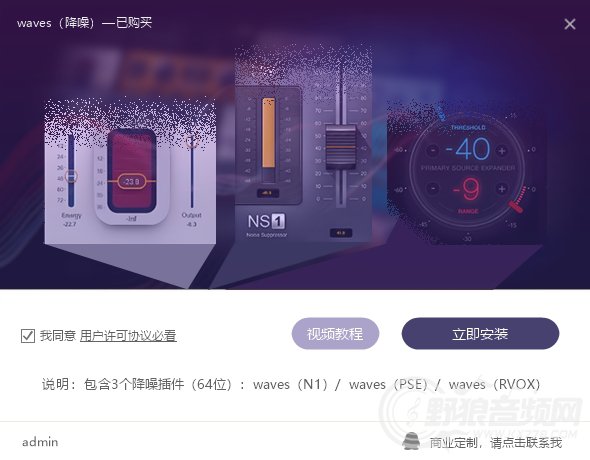590x460 pixels.
Task: Click the 立即安装 install button
Action: pyautogui.click(x=480, y=334)
